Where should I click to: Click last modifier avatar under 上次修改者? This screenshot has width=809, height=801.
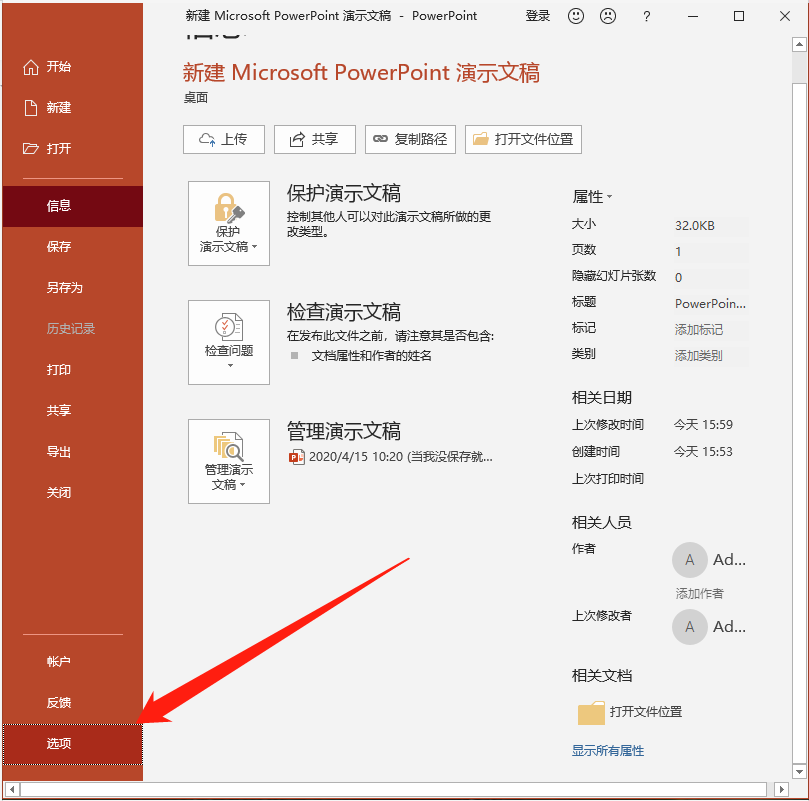tap(689, 627)
